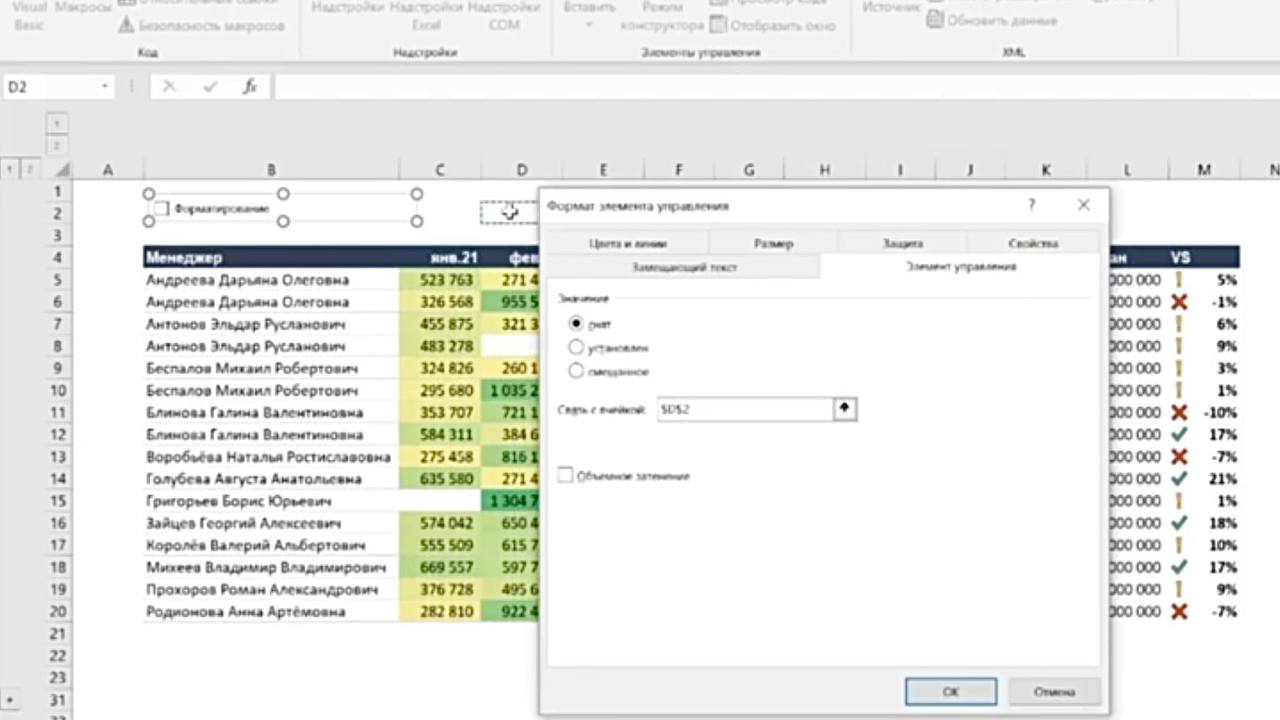This screenshot has height=720, width=1280.
Task: Click the Insert Function fx icon
Action: coord(250,87)
